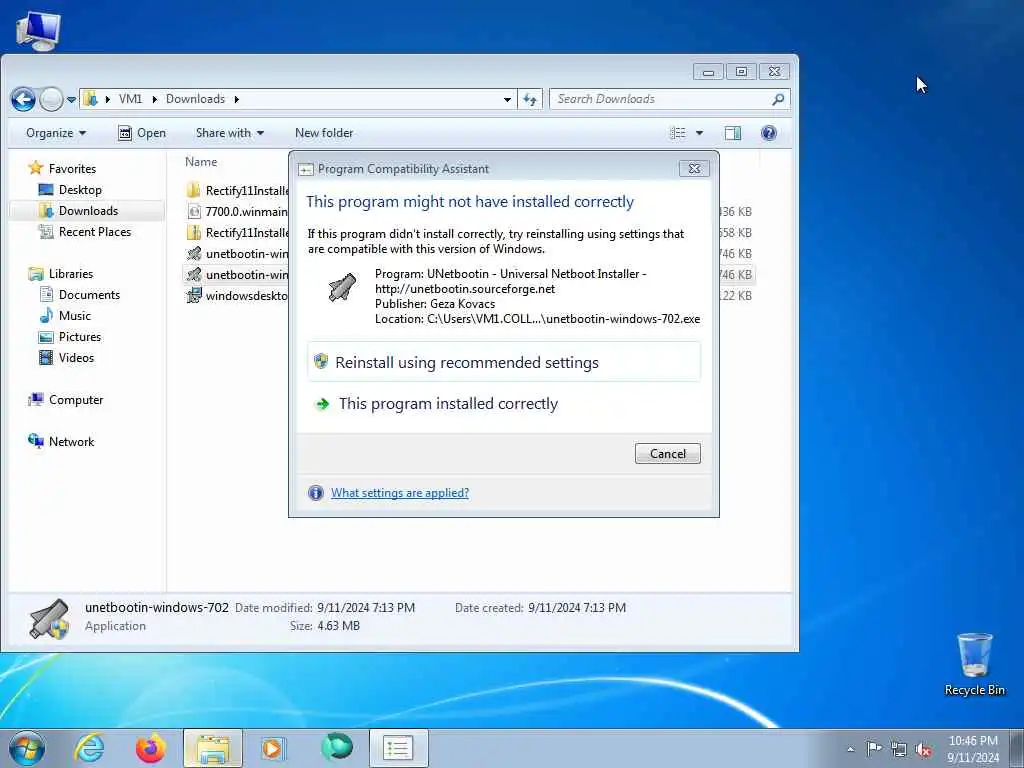Click unetbootin icon in details pane
Image resolution: width=1024 pixels, height=768 pixels.
tap(50, 618)
